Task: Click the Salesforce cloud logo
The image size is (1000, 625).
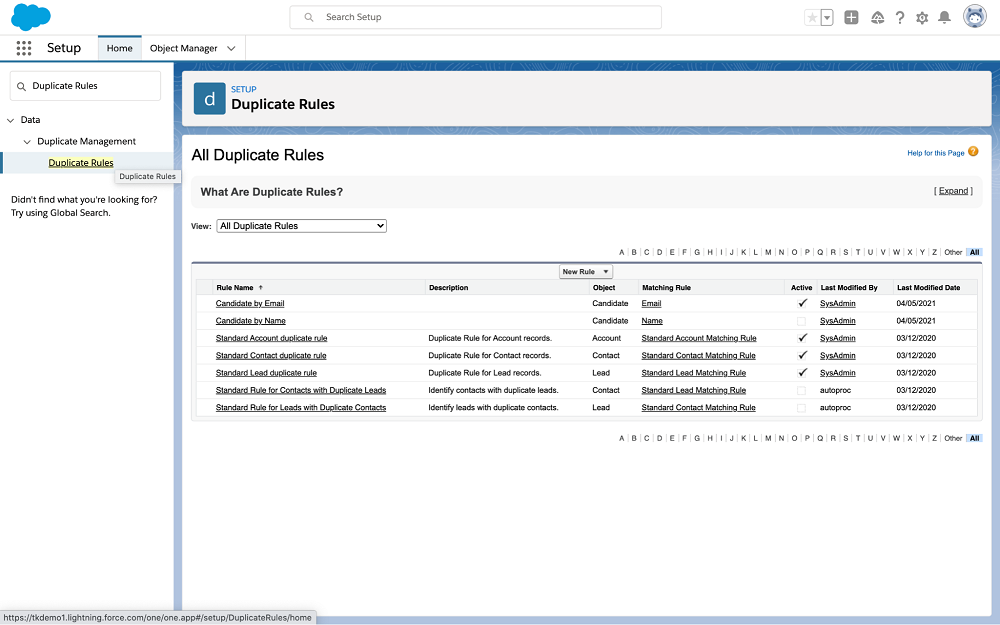Action: pos(31,17)
